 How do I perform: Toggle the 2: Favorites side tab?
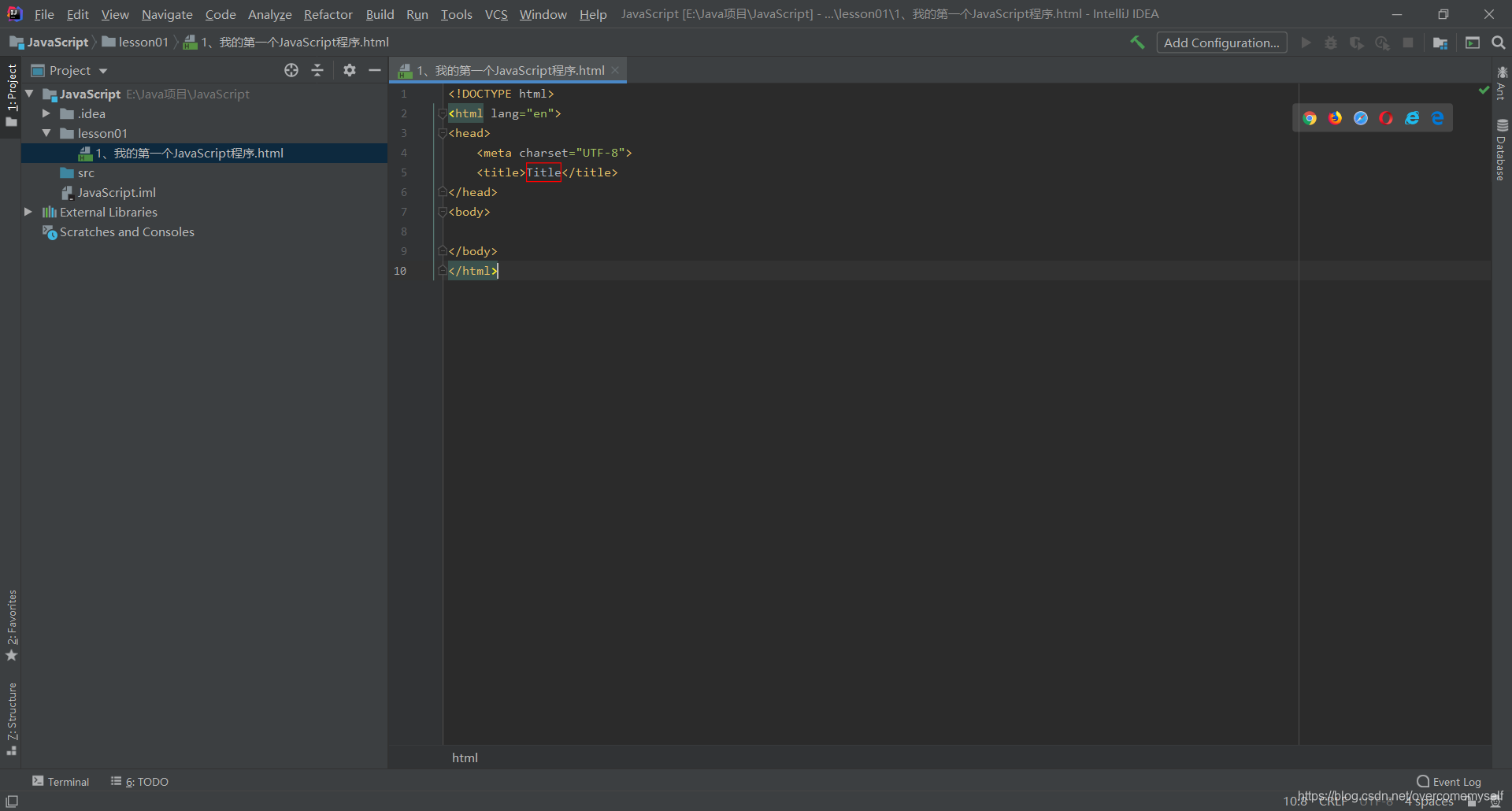point(11,626)
